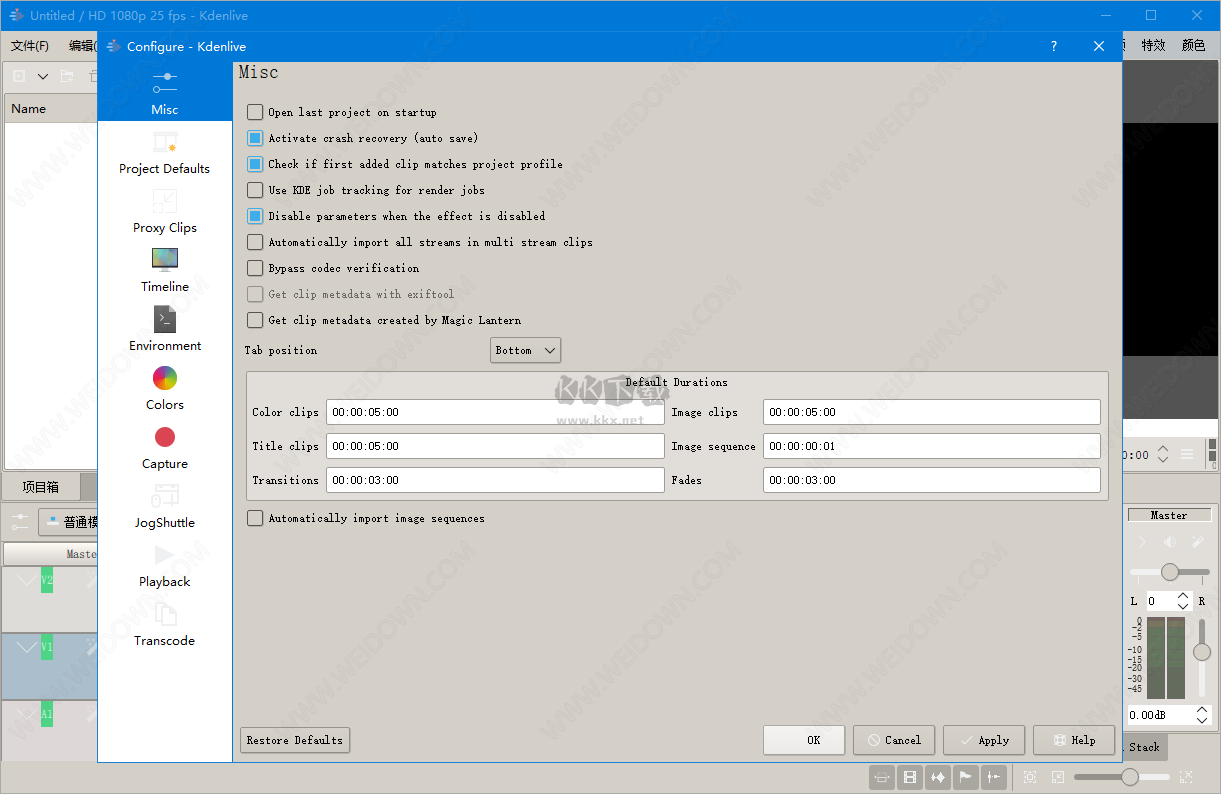The image size is (1221, 794).
Task: Enable Open last project on startup
Action: pos(255,112)
